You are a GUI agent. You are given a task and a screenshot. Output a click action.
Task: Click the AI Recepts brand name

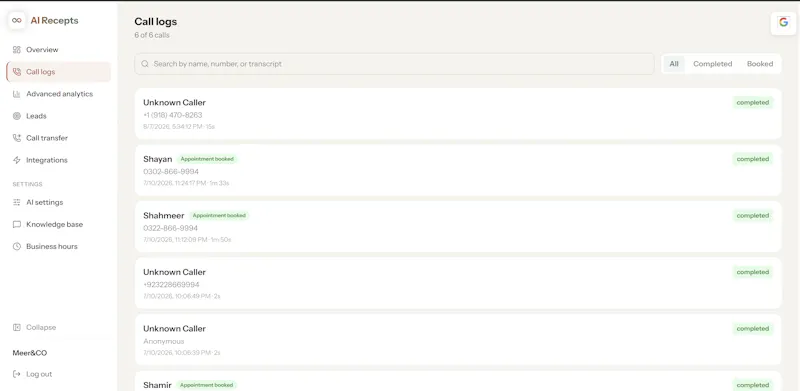click(x=55, y=20)
